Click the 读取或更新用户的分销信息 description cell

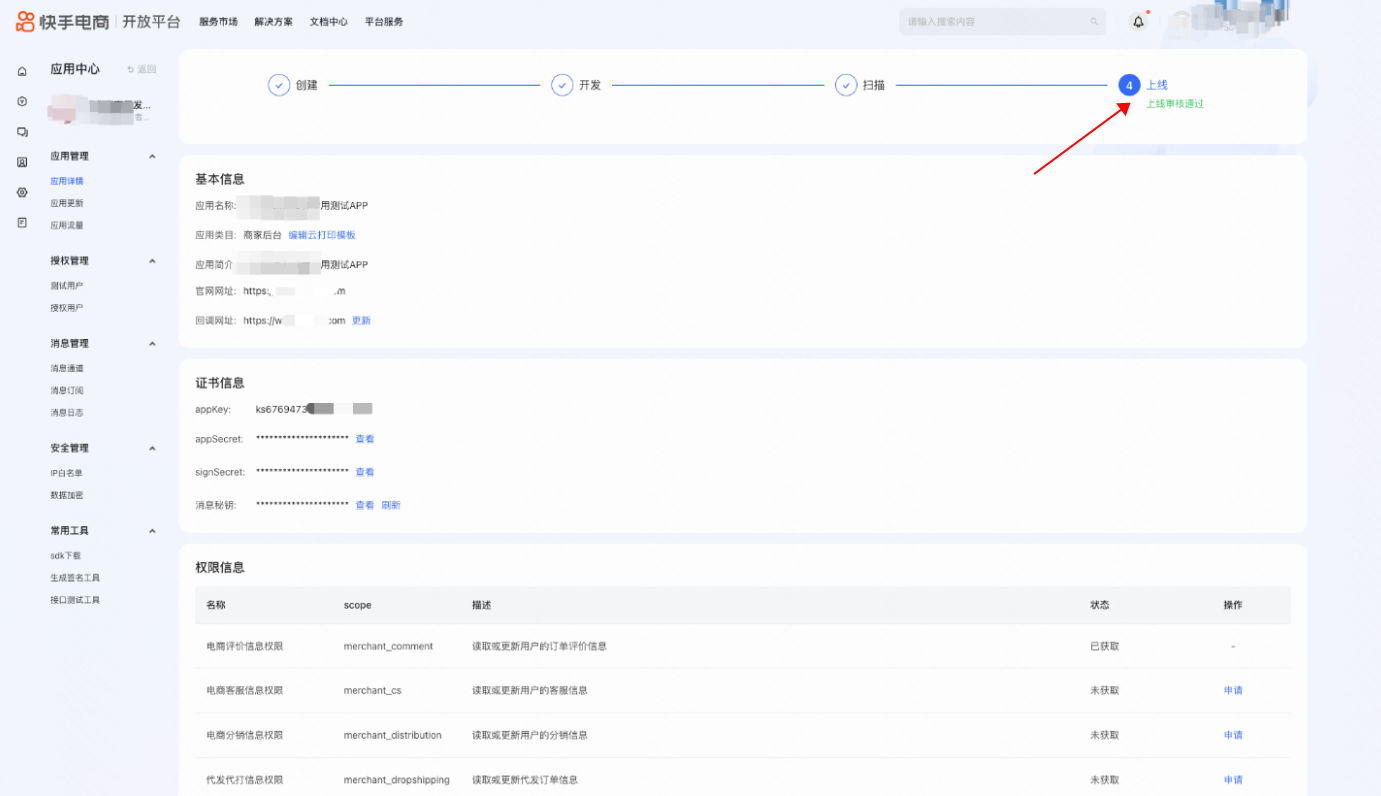[530, 736]
